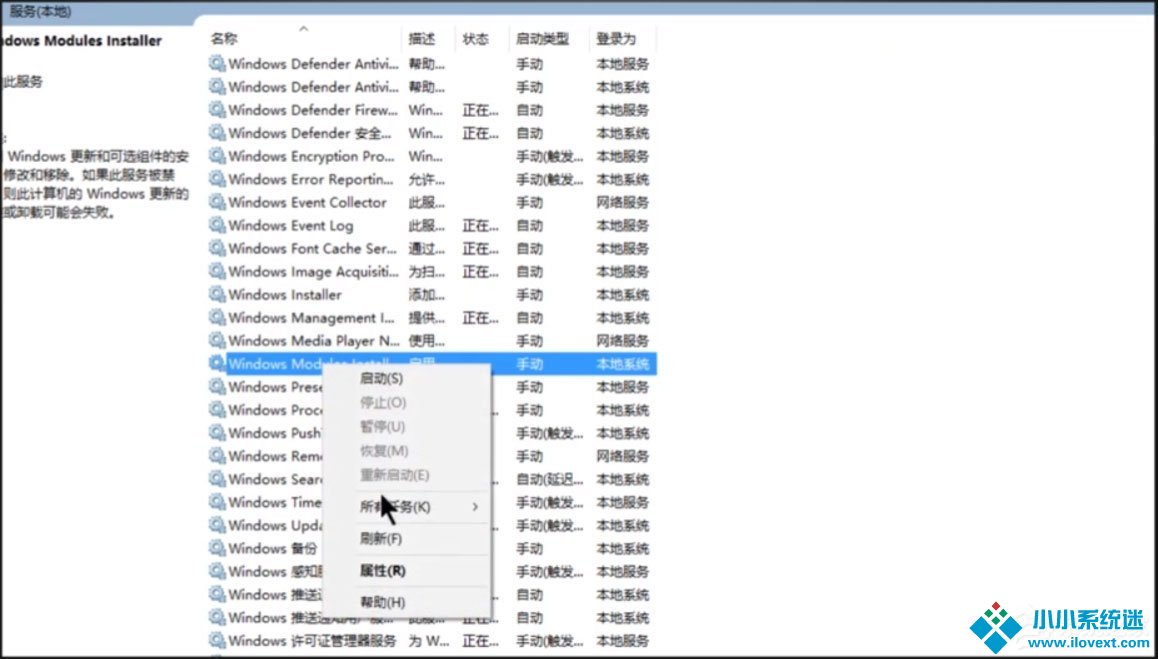Click gear icon of Windows Error Reportin... service
Screen dimensions: 1158x659
pos(217,179)
